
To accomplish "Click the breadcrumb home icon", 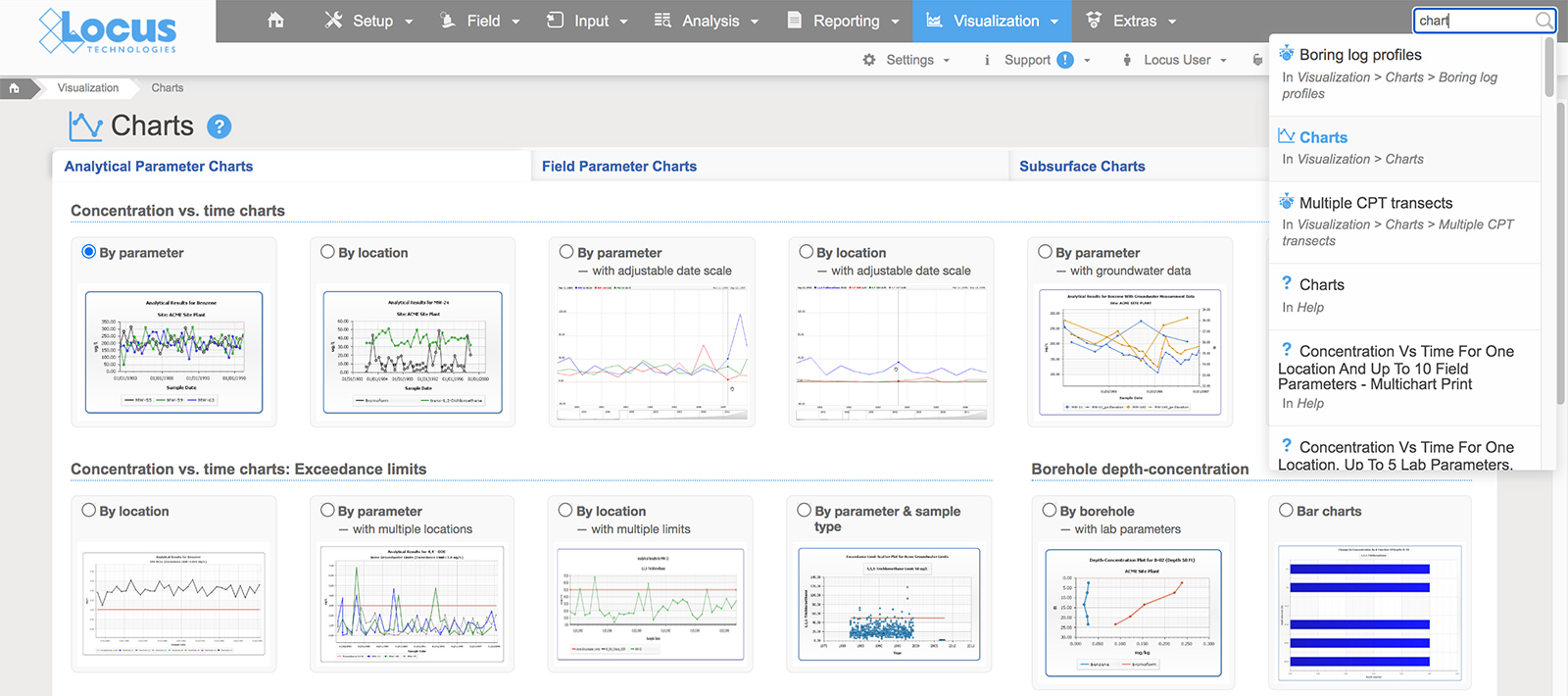I will pos(14,88).
